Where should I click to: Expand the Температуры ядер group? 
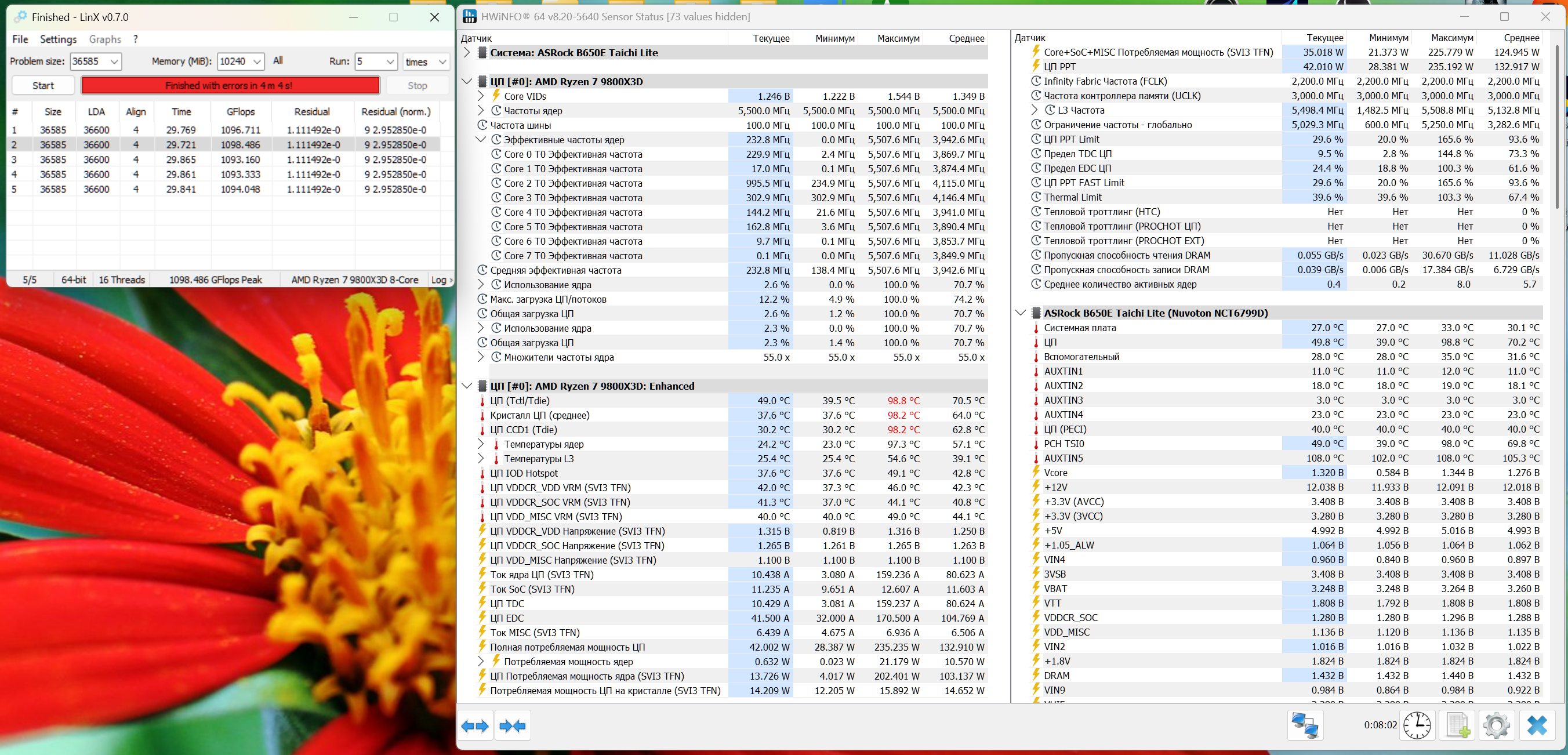(480, 444)
